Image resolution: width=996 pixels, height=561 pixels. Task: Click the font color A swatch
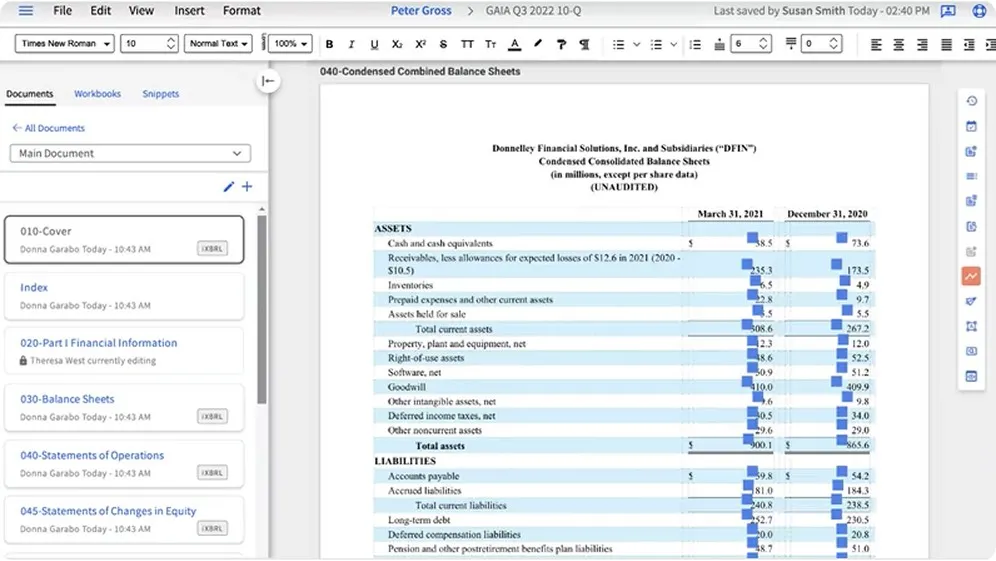[x=515, y=44]
